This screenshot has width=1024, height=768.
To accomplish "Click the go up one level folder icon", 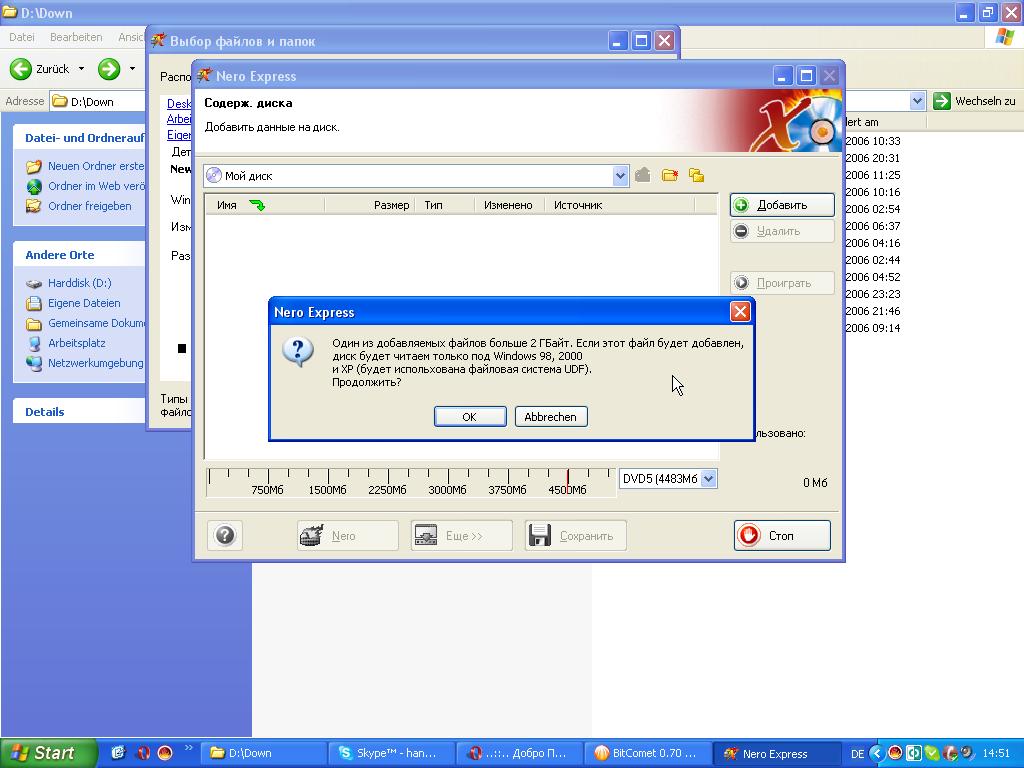I will click(643, 175).
